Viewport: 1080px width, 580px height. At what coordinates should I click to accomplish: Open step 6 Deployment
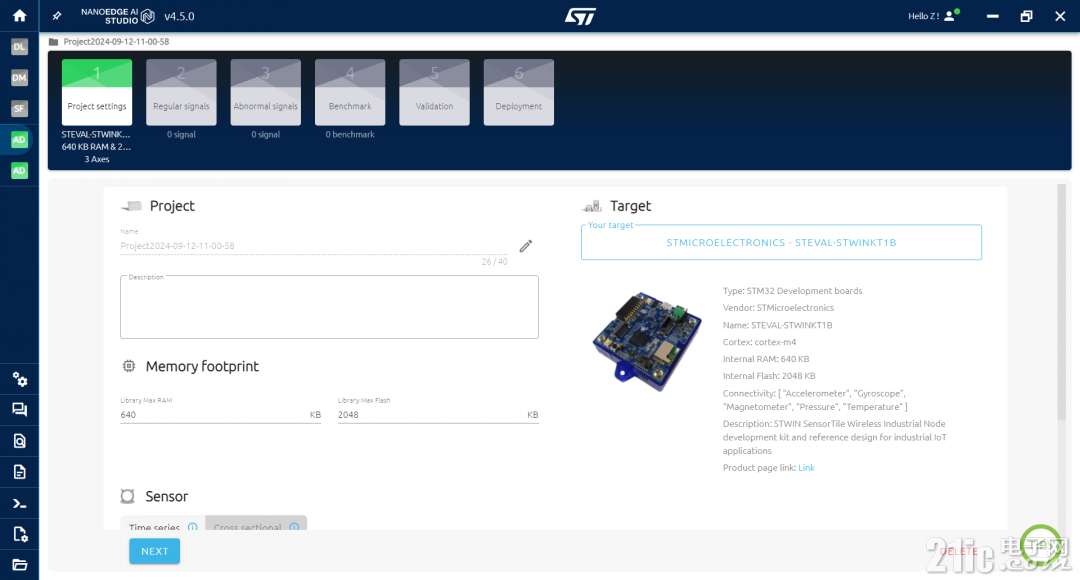[519, 92]
